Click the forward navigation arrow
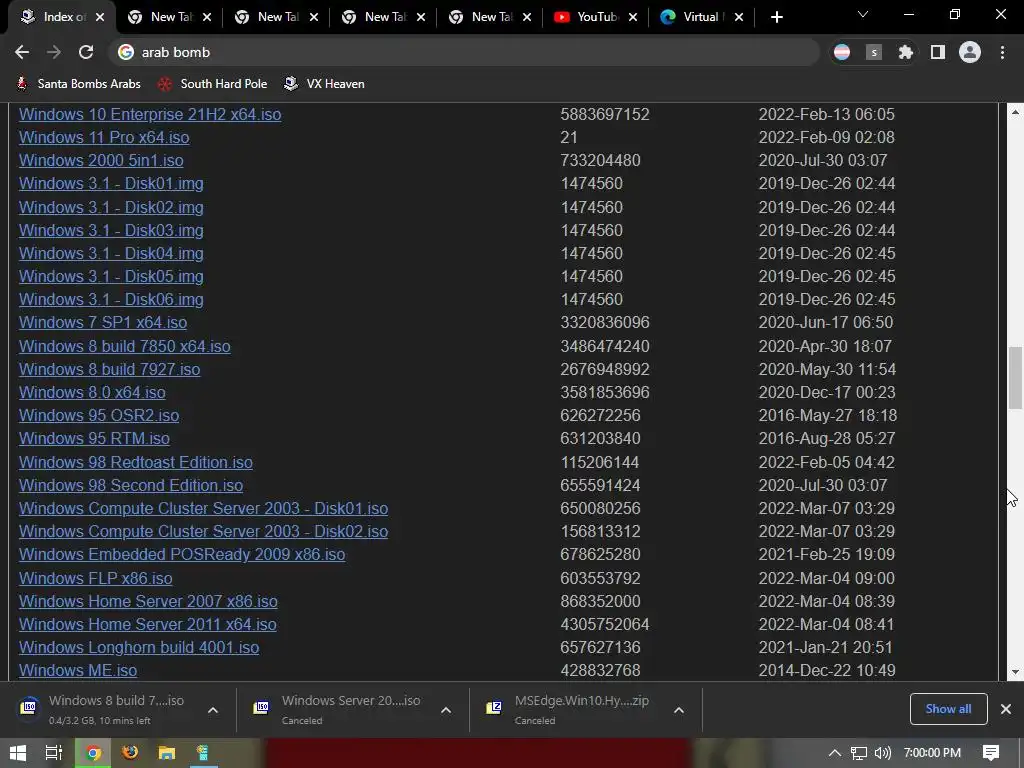Viewport: 1024px width, 768px height. 54,52
